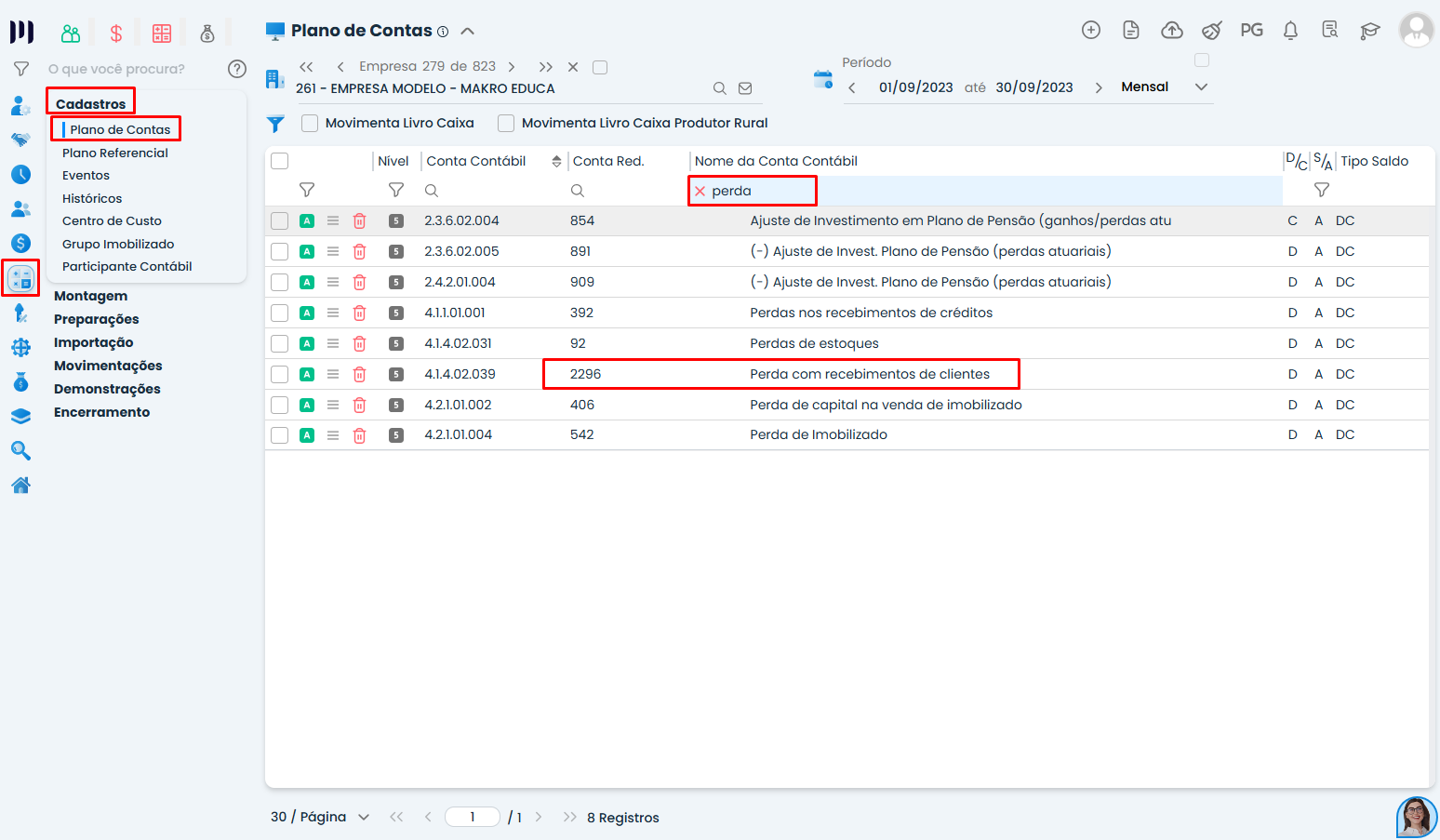Viewport: 1440px width, 840px height.
Task: Enable Movimenta Livro Caixa checkbox
Action: pyautogui.click(x=310, y=123)
